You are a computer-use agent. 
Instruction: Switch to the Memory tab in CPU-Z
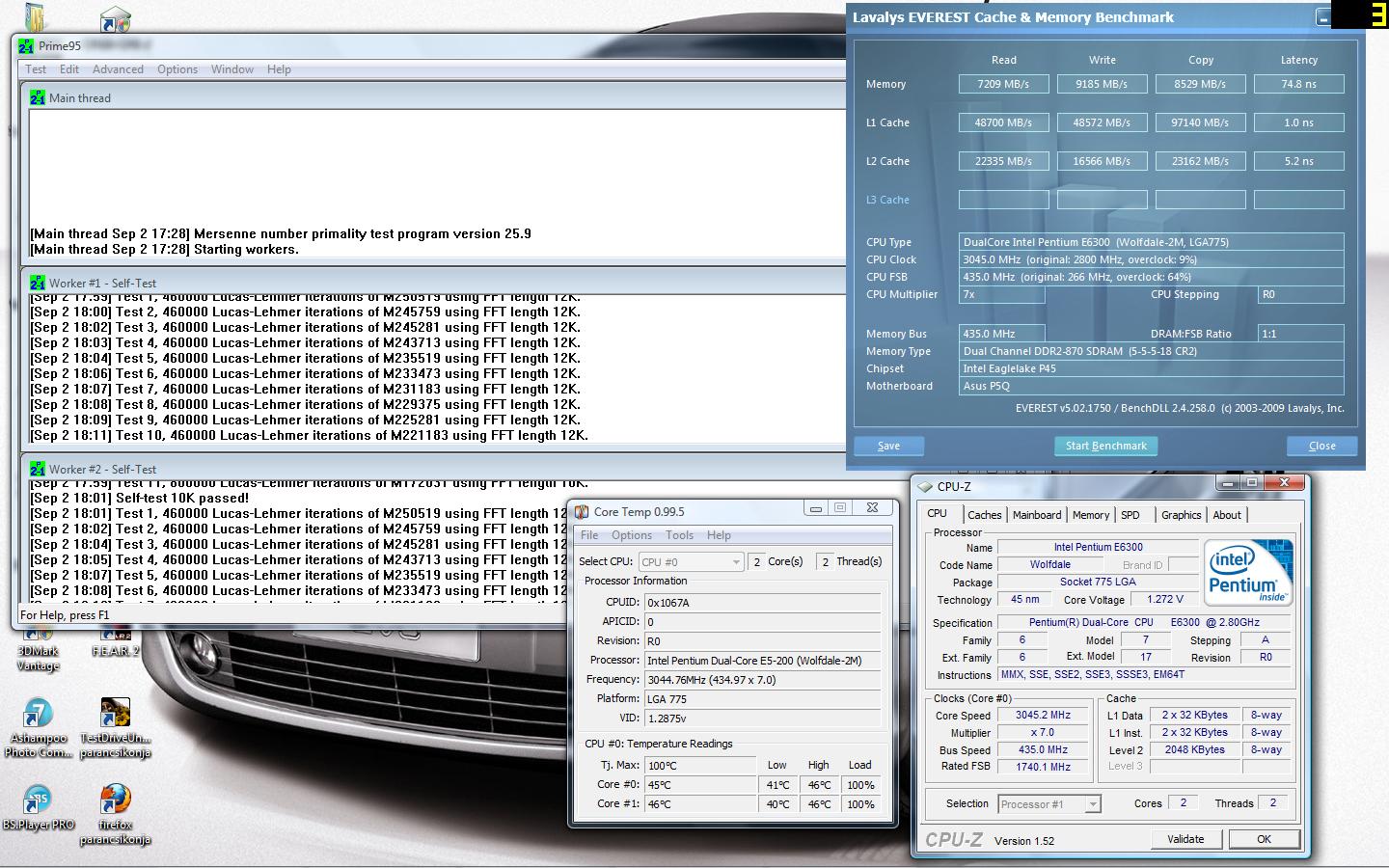(1091, 515)
